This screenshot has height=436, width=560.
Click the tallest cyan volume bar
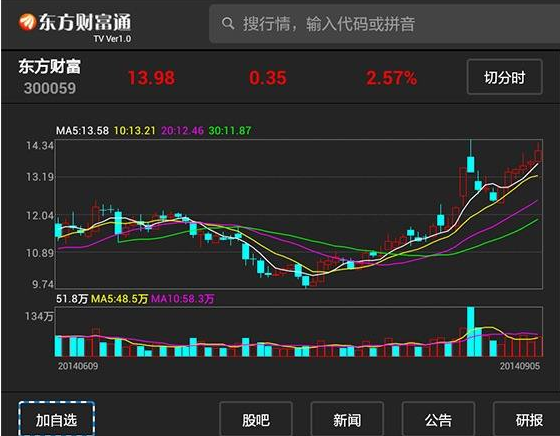point(471,332)
